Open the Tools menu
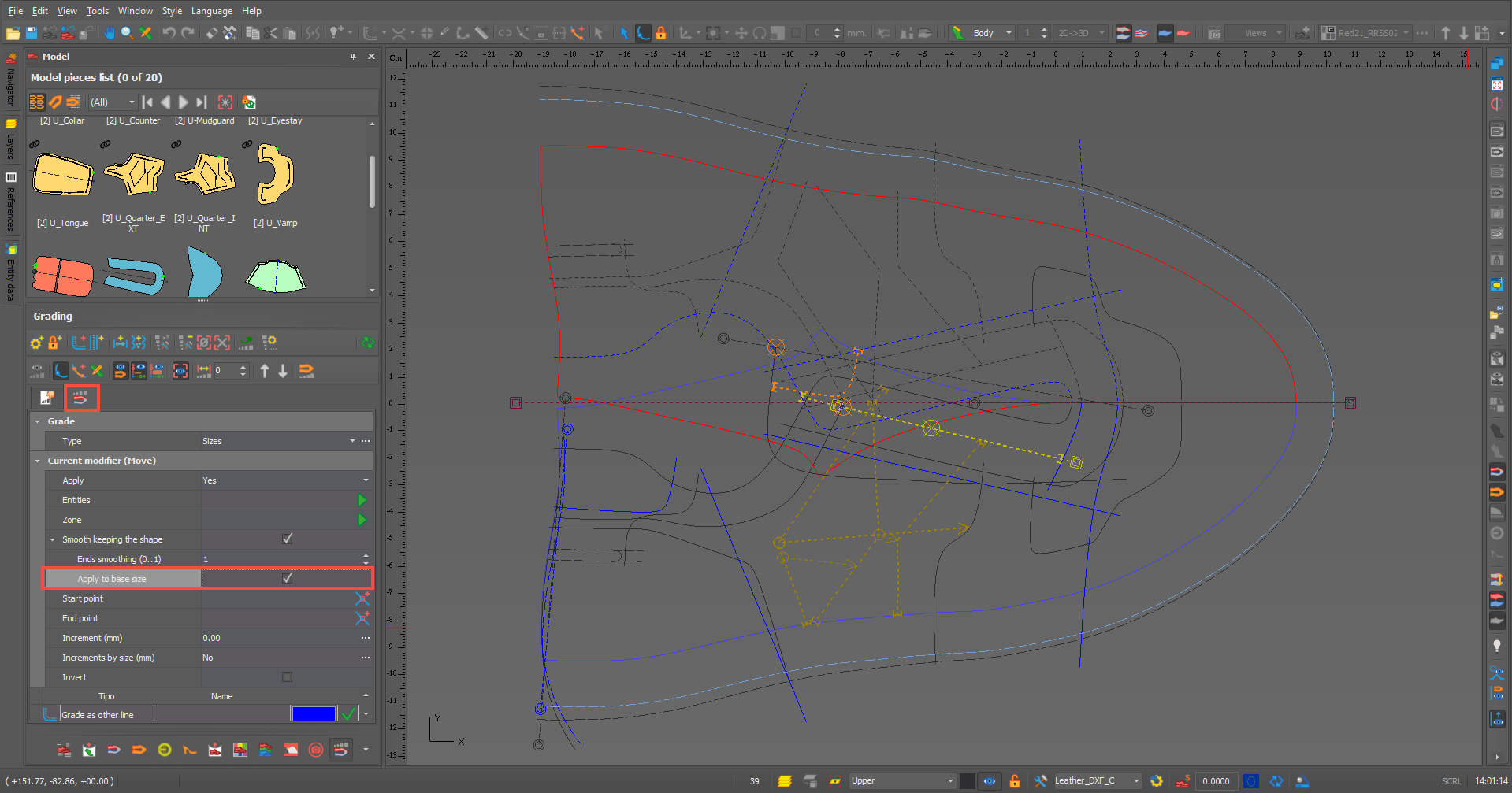 point(98,11)
